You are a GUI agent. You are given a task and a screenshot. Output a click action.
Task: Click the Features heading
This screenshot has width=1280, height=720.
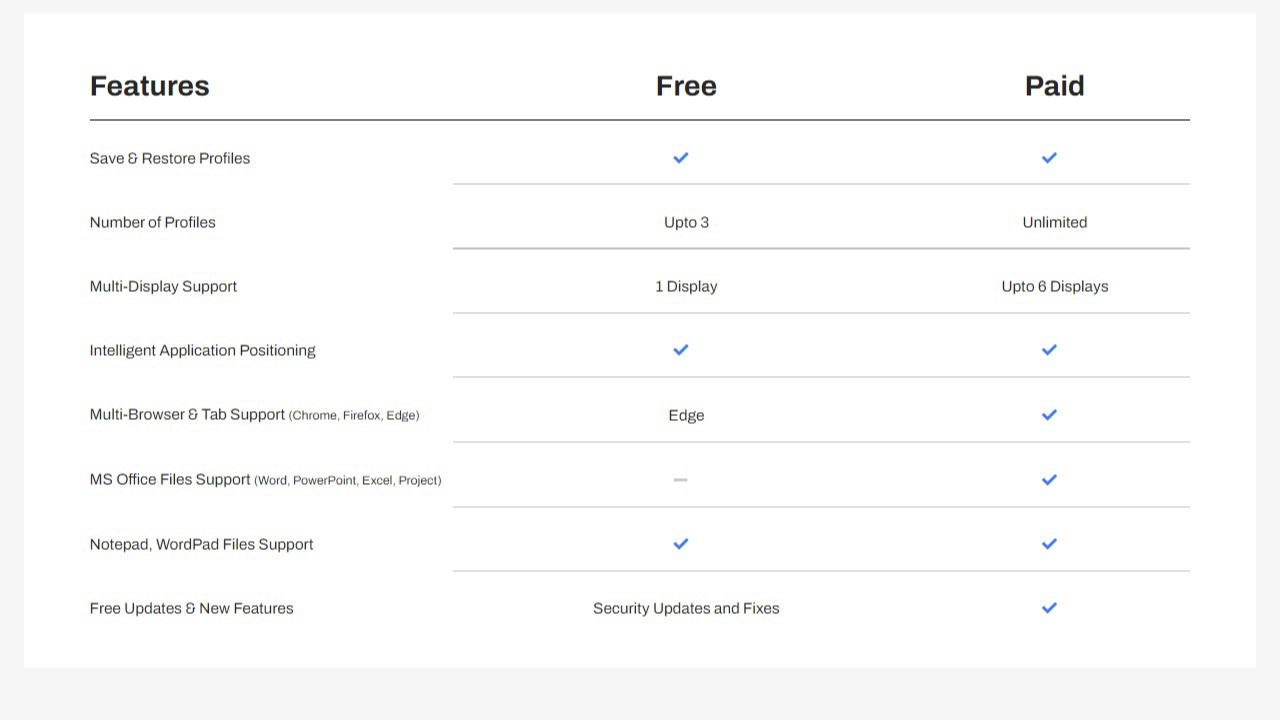point(150,86)
